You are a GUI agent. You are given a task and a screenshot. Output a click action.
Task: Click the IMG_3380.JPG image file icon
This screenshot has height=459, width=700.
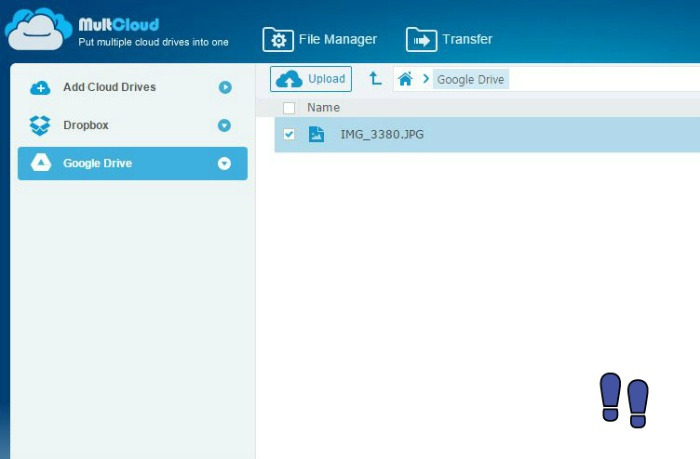tap(317, 134)
